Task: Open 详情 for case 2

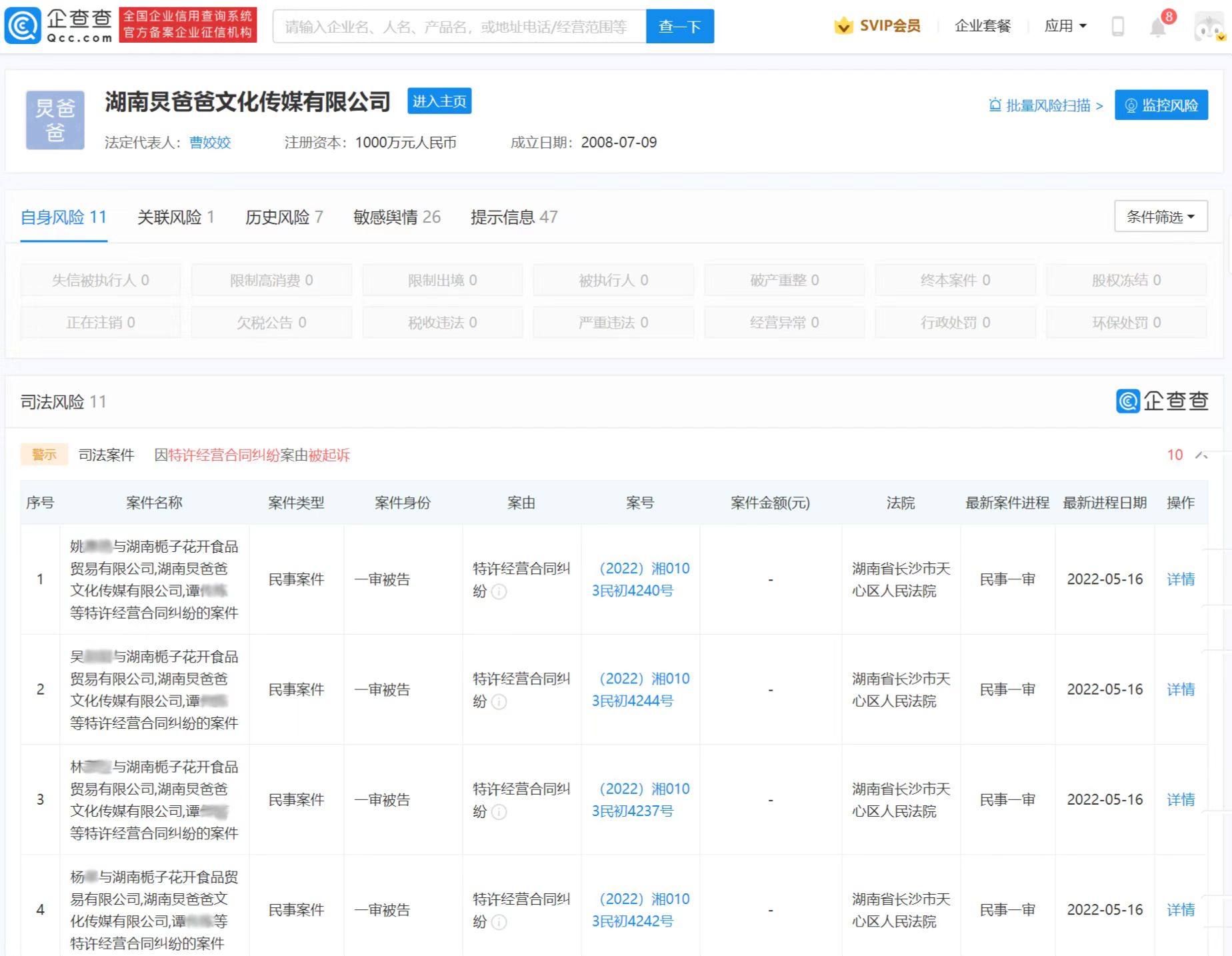Action: tap(1180, 689)
